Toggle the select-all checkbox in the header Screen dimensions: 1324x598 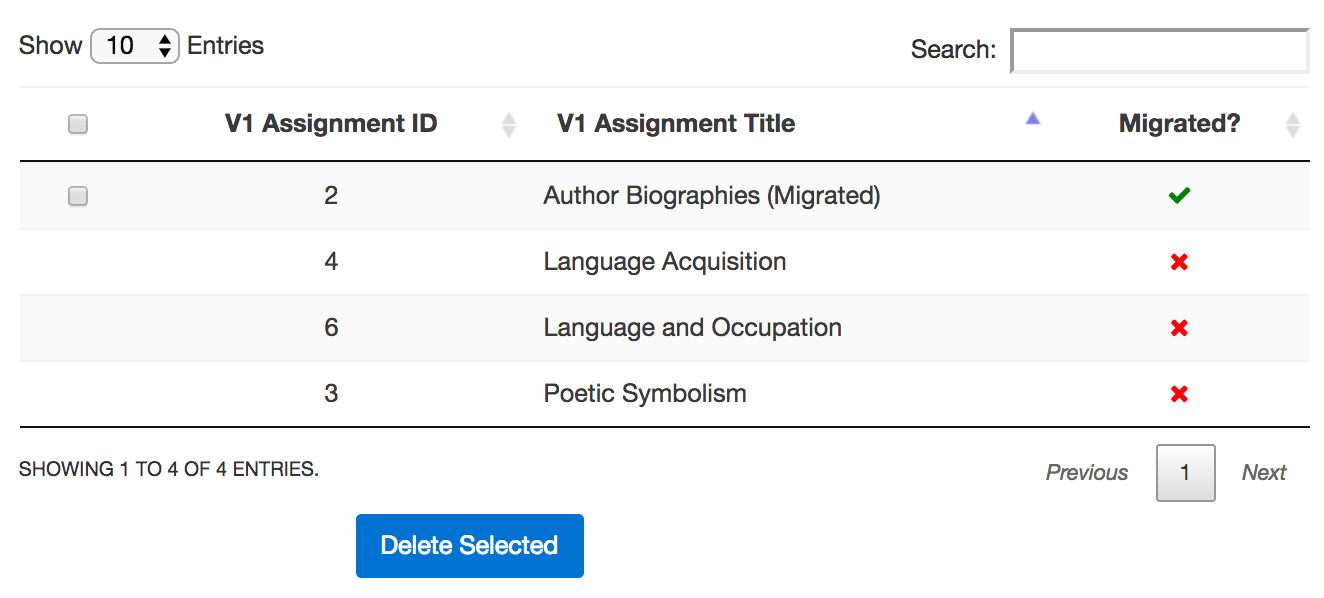[77, 122]
